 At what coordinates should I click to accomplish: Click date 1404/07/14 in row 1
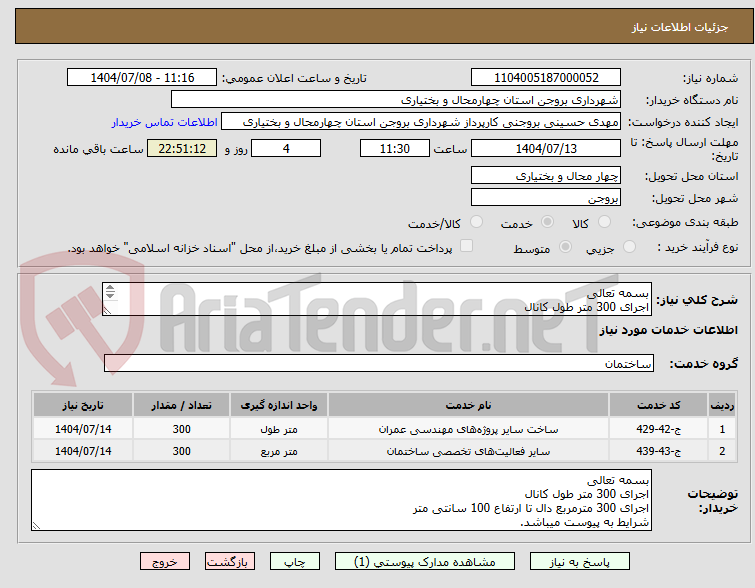(83, 429)
